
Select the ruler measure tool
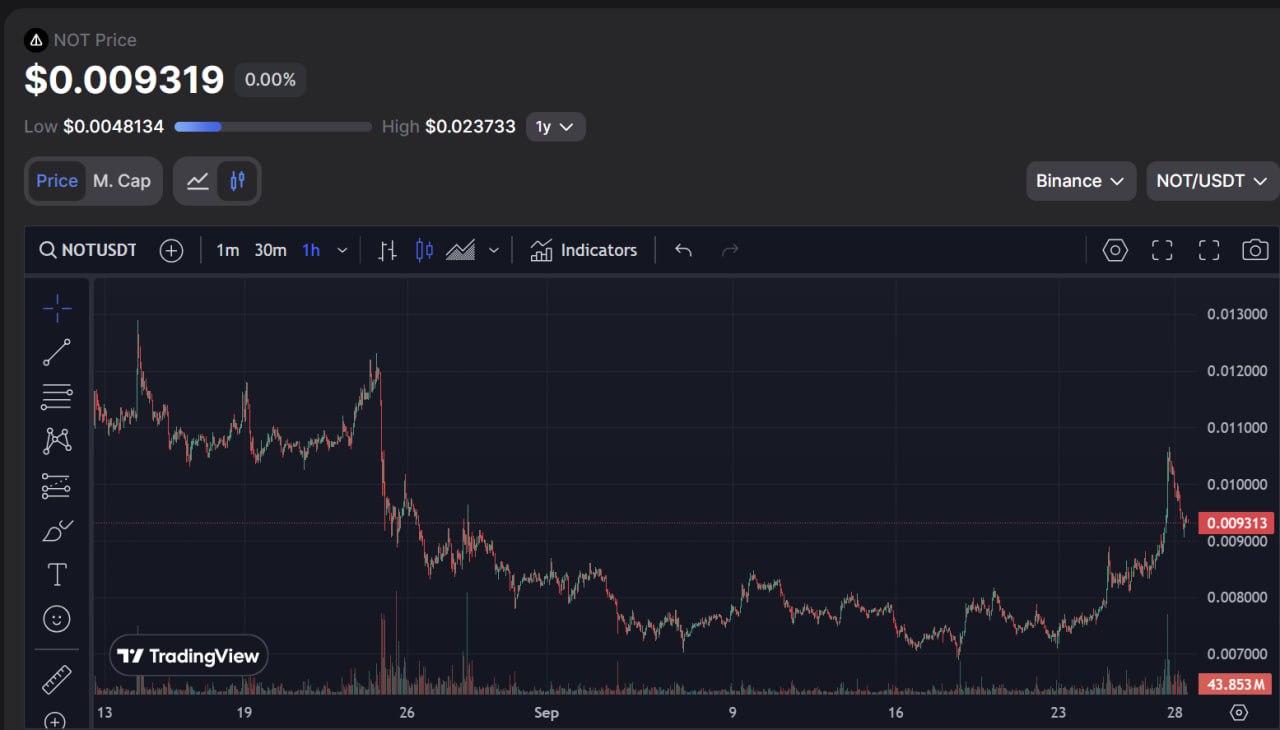coord(57,680)
